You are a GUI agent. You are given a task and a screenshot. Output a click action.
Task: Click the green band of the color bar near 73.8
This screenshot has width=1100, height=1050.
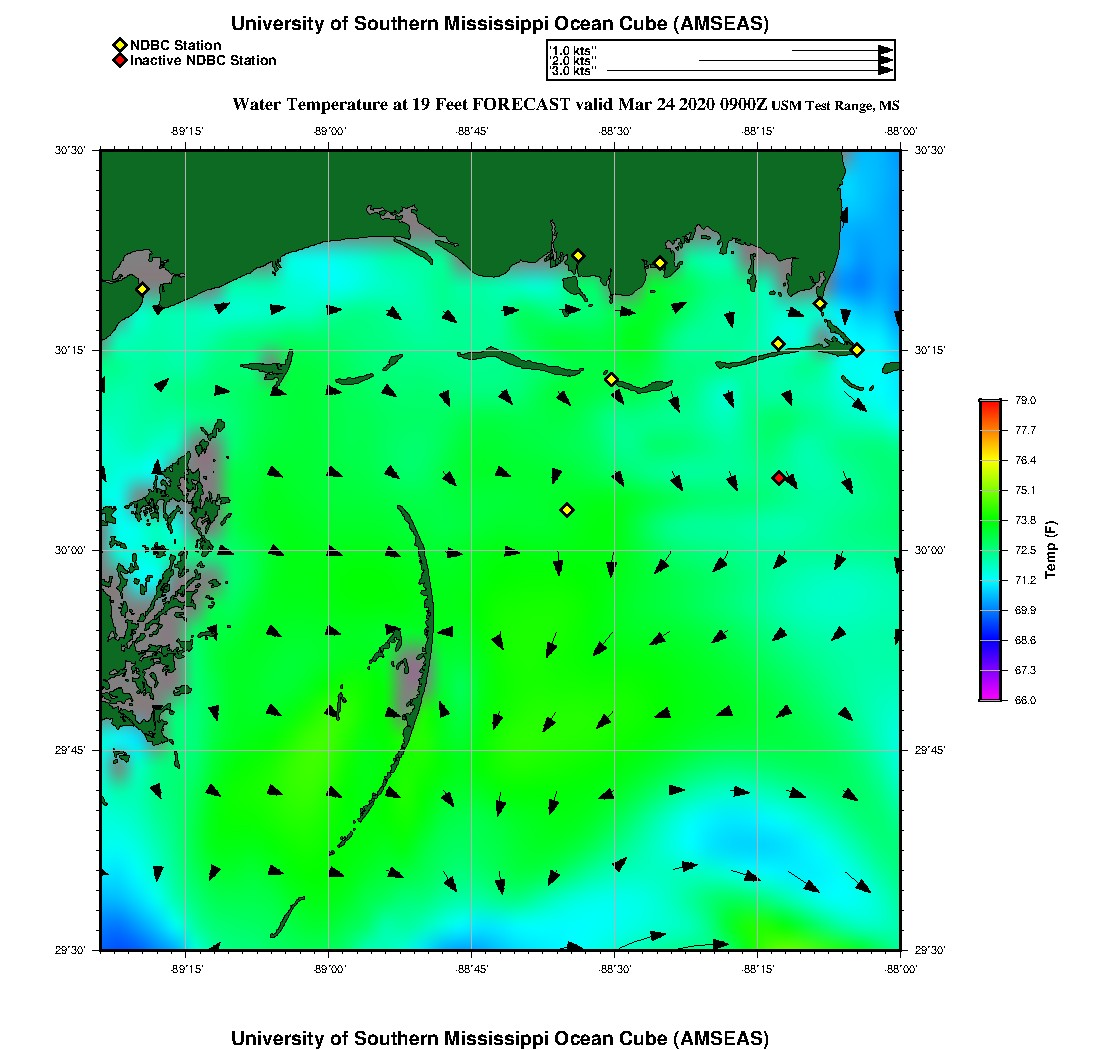(990, 520)
